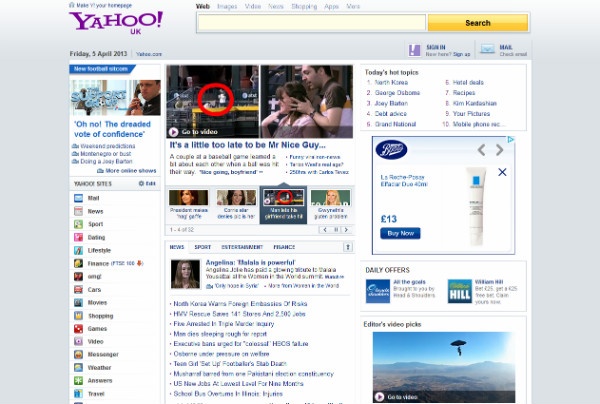Open the Movies icon in sidebar
The image size is (600, 404).
pyautogui.click(x=78, y=303)
